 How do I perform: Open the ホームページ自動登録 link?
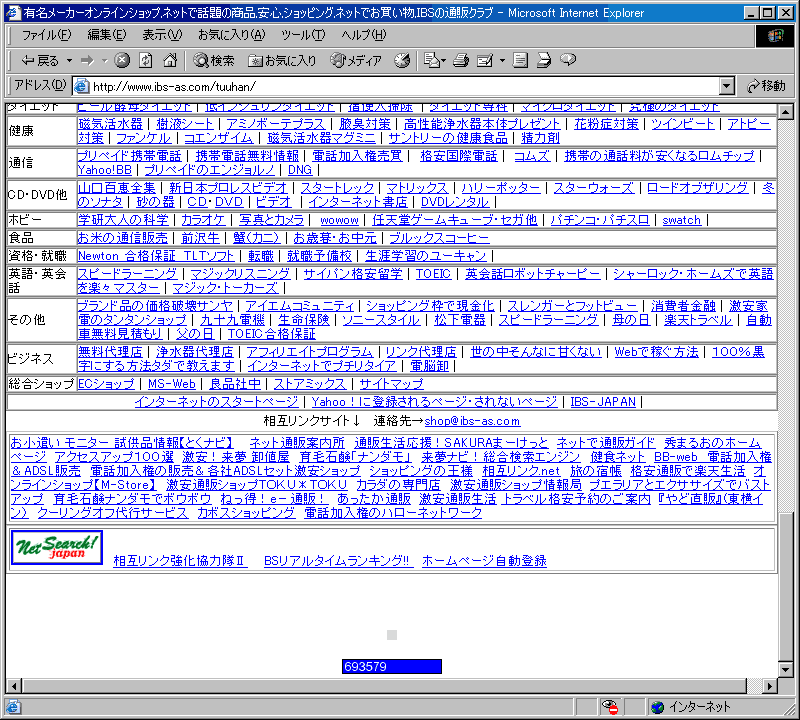coord(484,561)
